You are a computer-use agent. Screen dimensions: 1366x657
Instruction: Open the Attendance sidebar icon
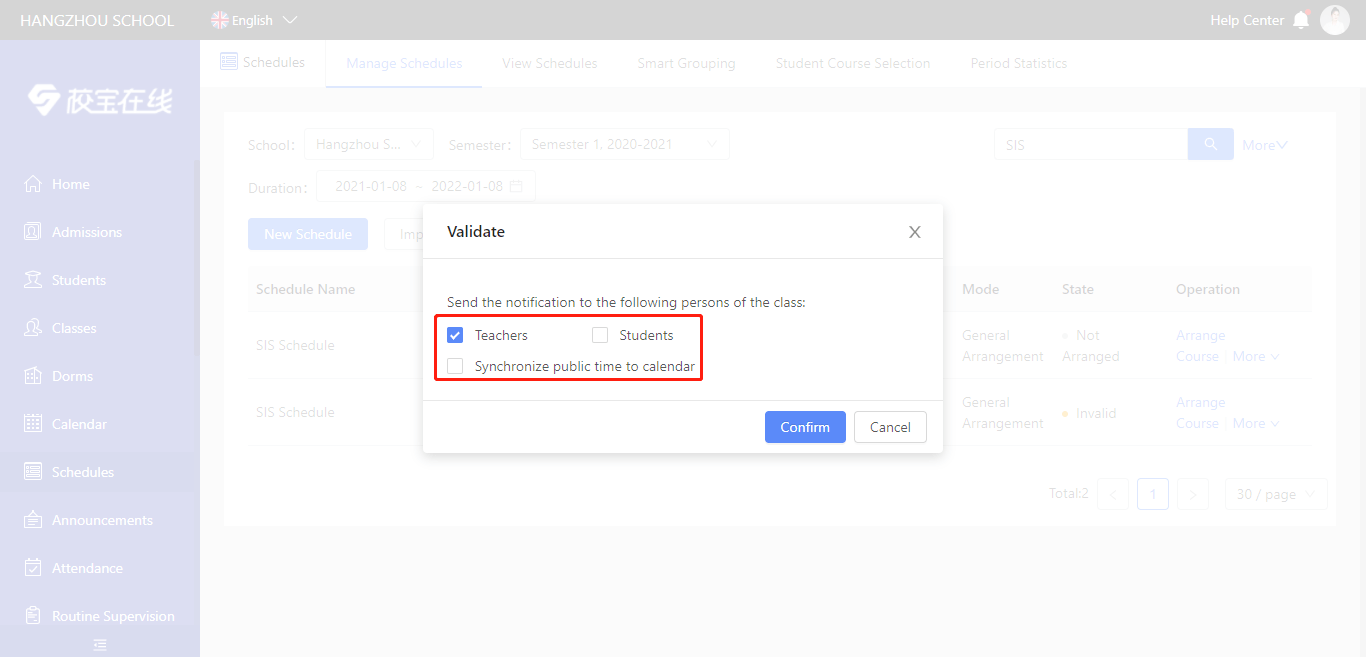(33, 568)
